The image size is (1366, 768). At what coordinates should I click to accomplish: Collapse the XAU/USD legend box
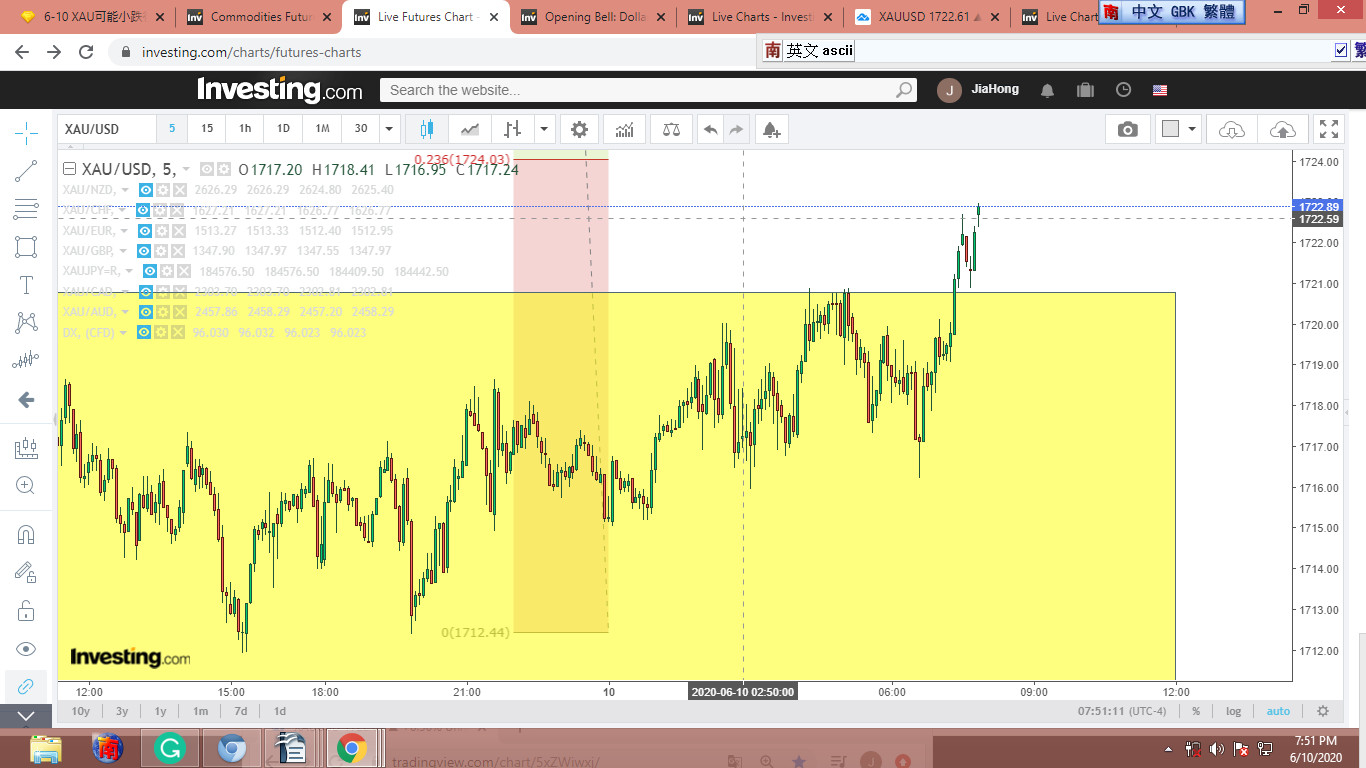[70, 169]
